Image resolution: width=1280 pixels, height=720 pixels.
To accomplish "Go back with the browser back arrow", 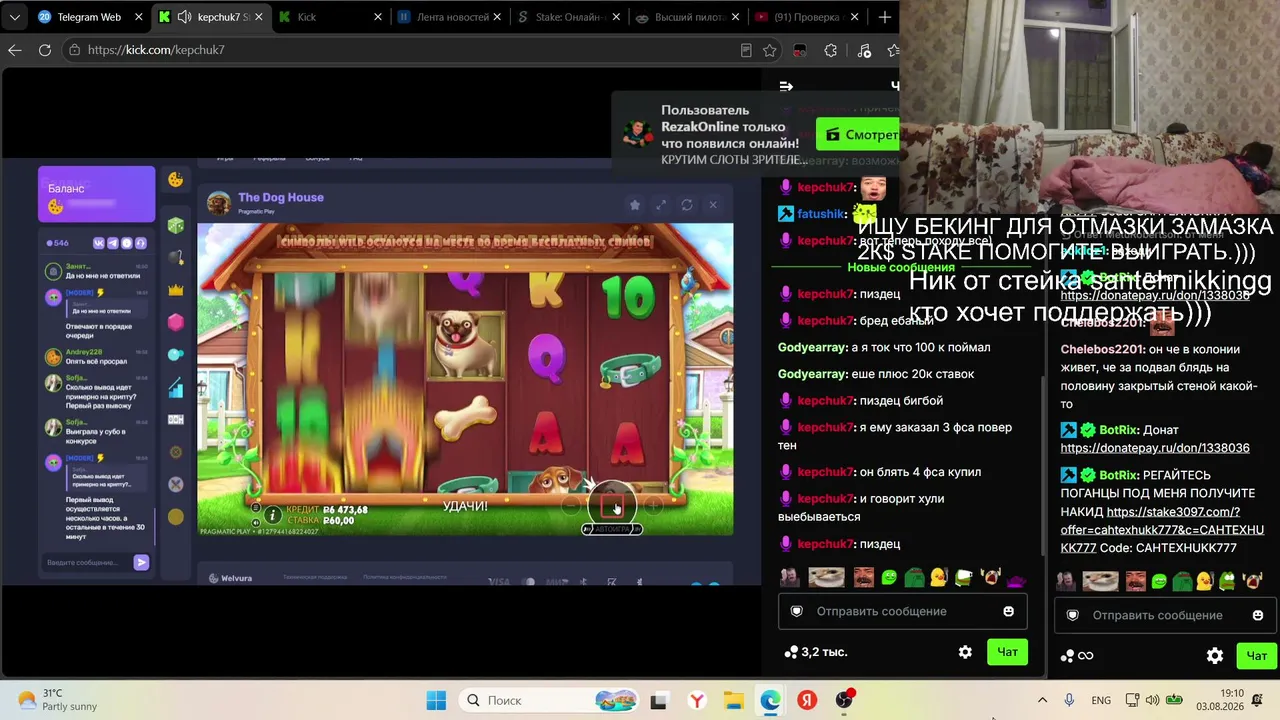I will [x=15, y=50].
